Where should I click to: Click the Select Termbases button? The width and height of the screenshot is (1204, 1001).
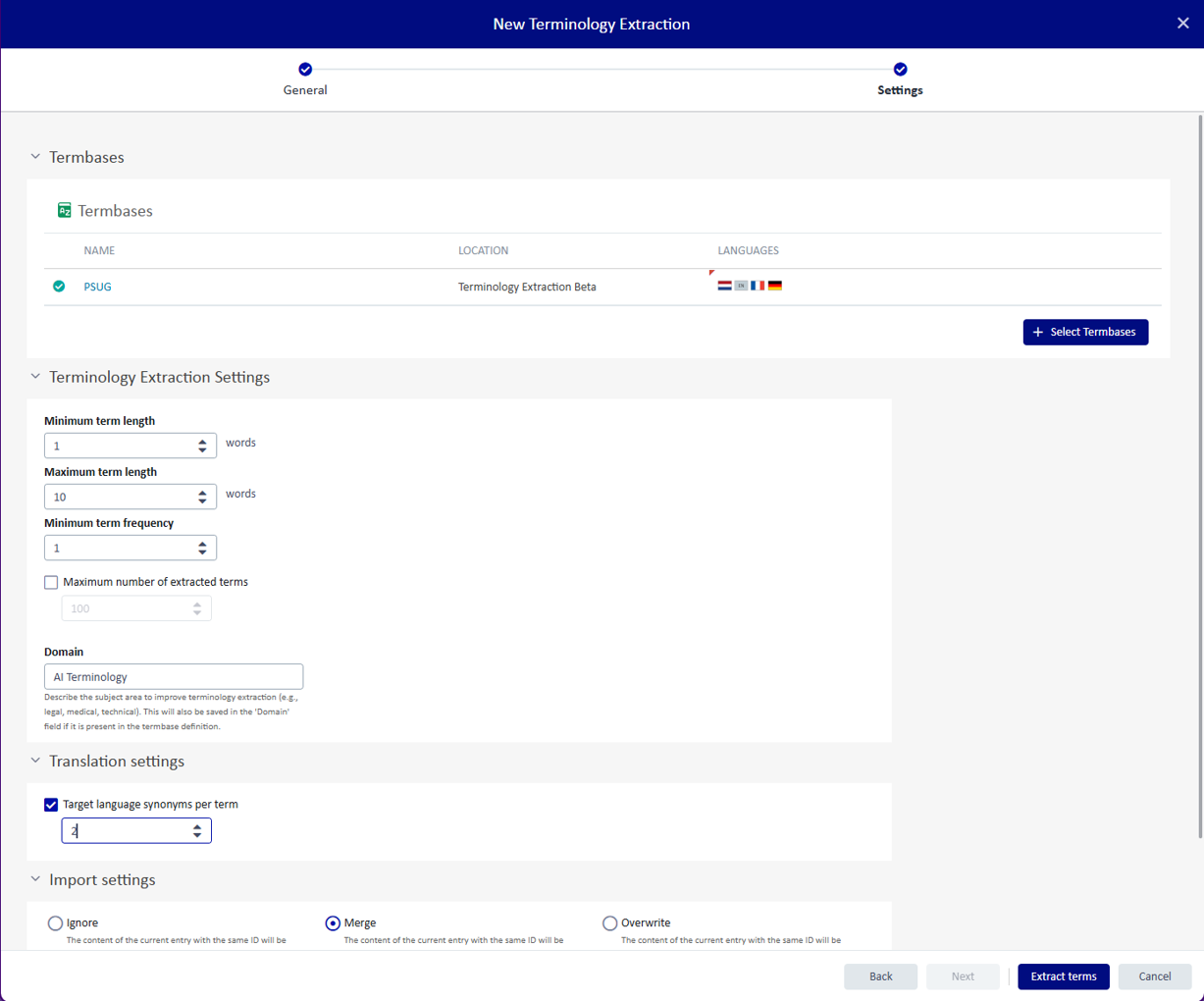point(1084,332)
